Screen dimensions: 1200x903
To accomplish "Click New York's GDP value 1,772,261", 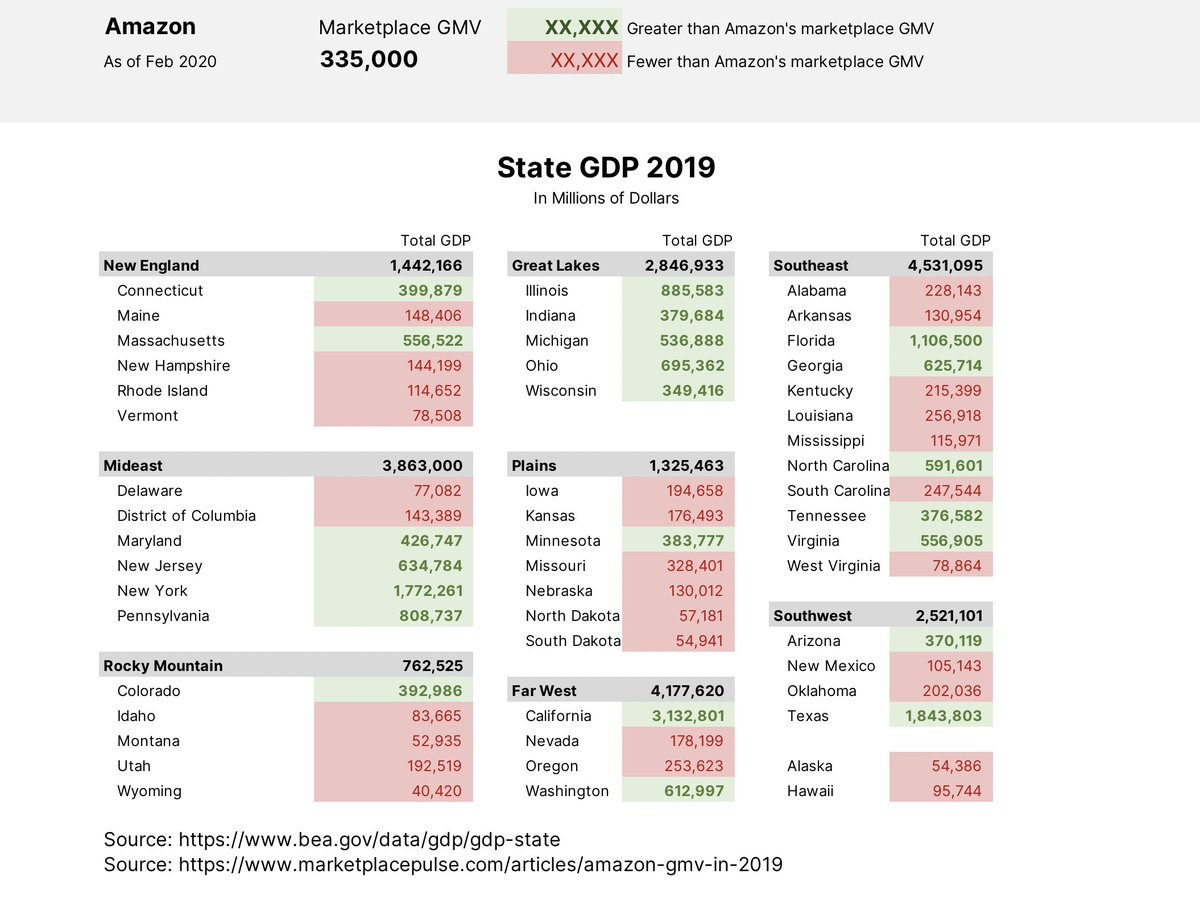I will pos(425,590).
